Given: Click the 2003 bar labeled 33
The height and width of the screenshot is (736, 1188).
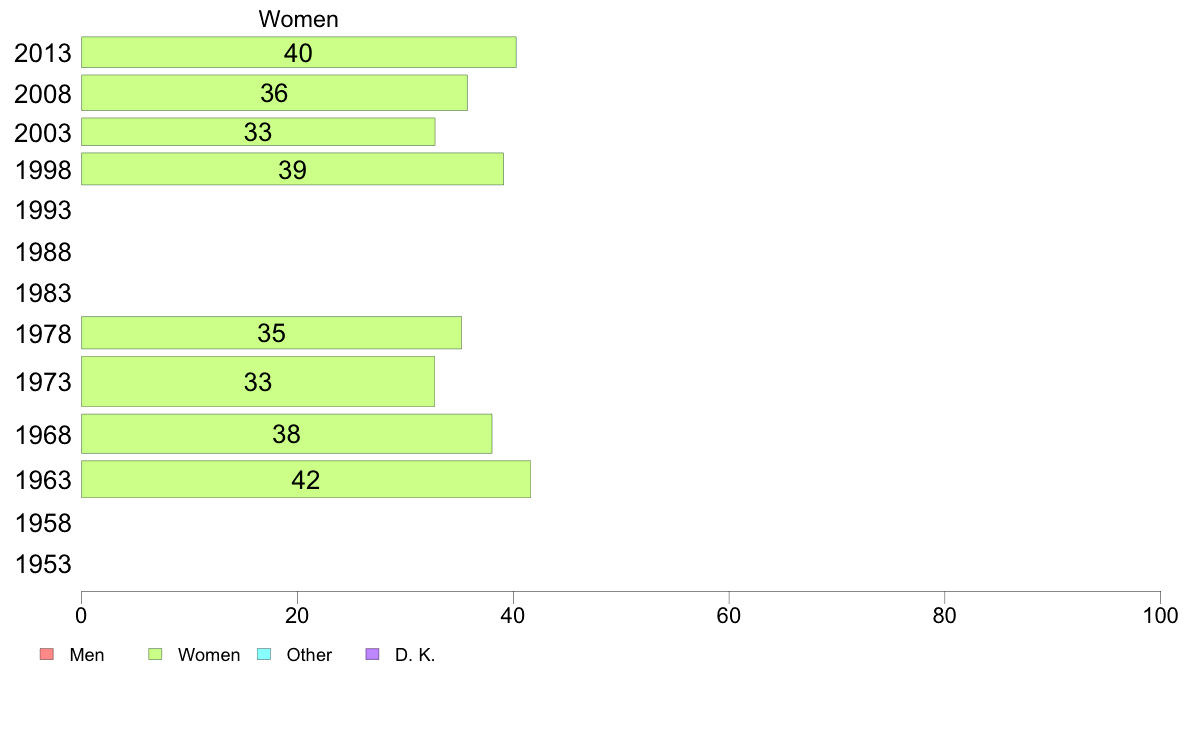Looking at the screenshot, I should (258, 132).
